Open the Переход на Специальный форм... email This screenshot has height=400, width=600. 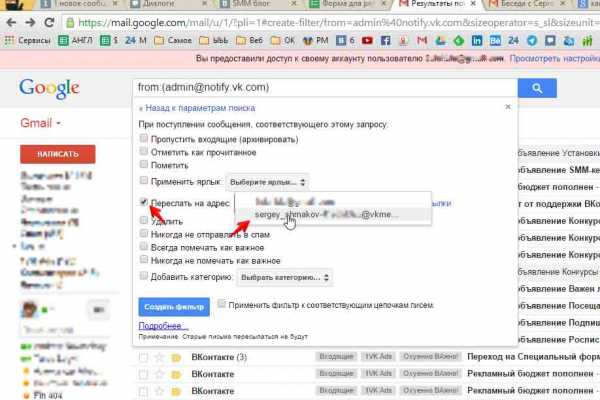[x=533, y=357]
